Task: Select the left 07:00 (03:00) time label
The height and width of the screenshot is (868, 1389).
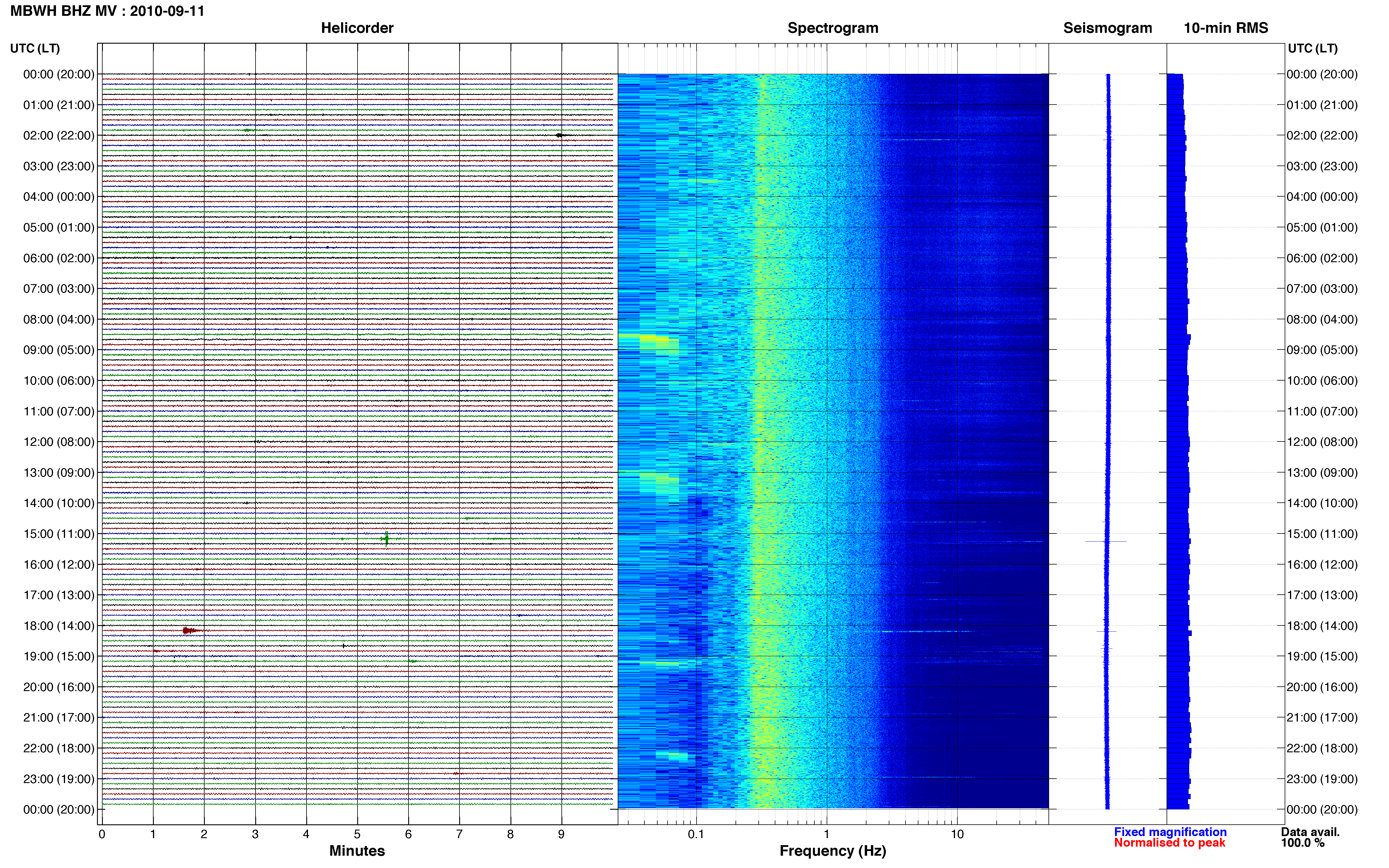Action: [59, 289]
